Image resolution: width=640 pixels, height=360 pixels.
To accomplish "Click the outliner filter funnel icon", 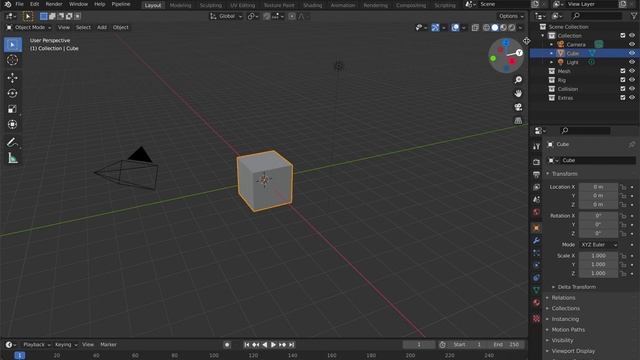I will [x=633, y=16].
